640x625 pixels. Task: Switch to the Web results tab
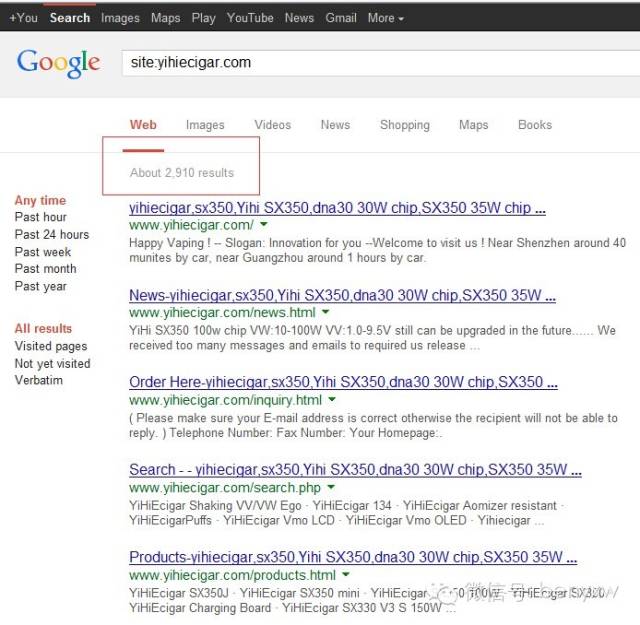pyautogui.click(x=143, y=125)
